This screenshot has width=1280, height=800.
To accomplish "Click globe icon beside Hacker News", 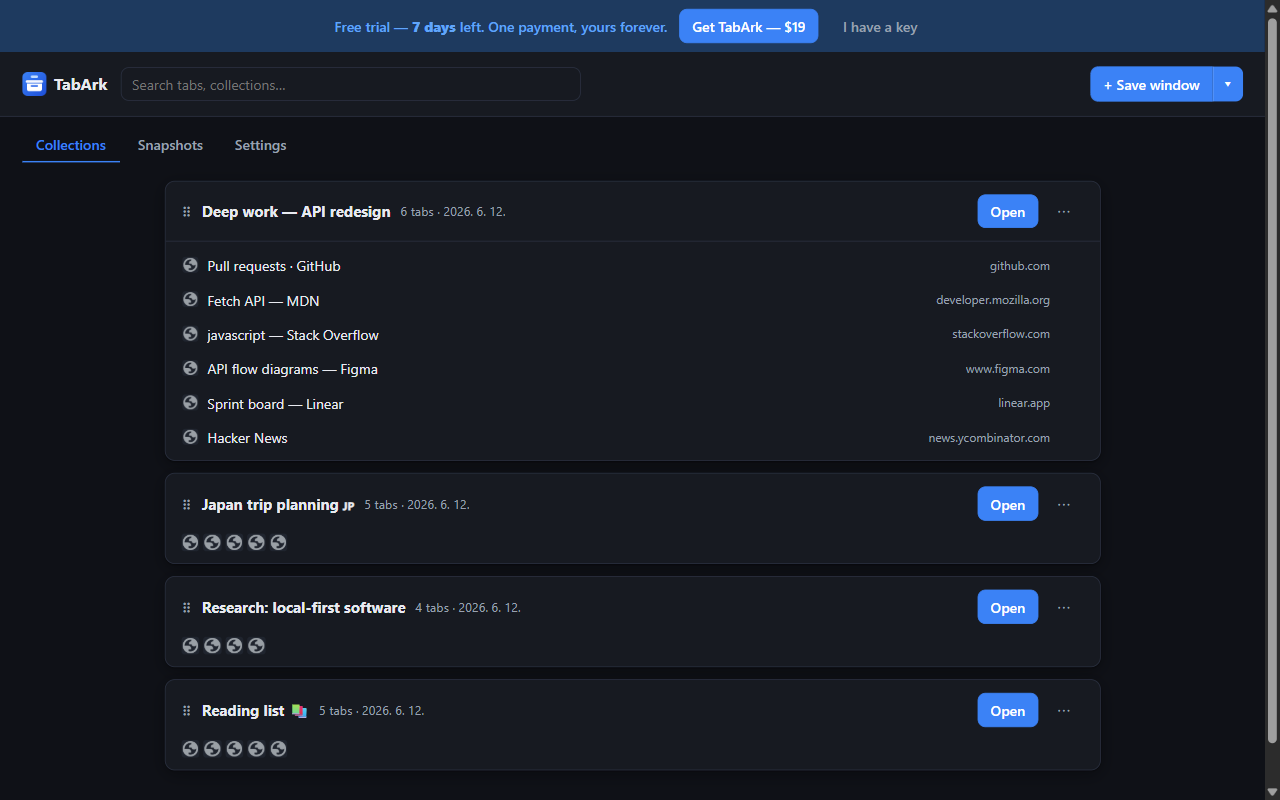I will (190, 437).
